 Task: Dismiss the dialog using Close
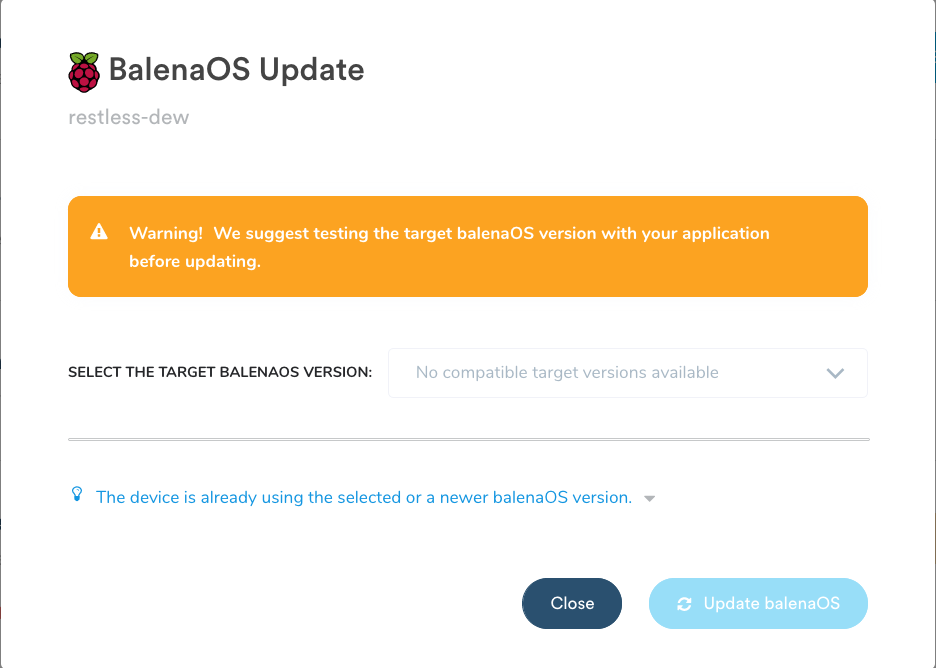pyautogui.click(x=571, y=603)
